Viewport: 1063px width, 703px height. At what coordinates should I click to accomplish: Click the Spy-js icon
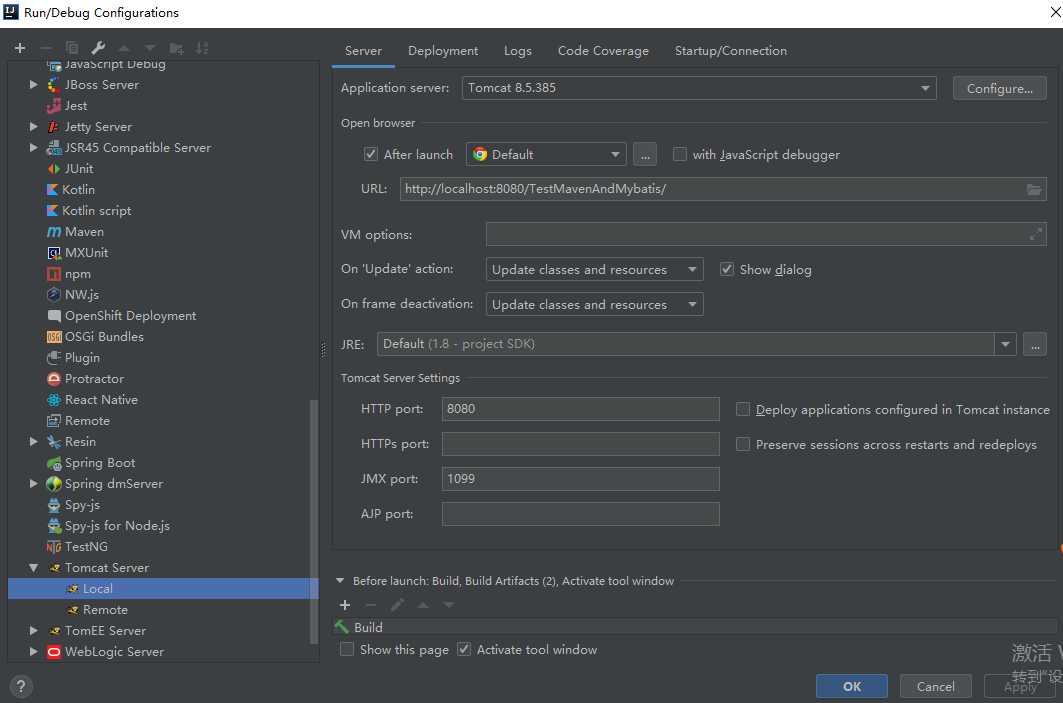[x=54, y=505]
